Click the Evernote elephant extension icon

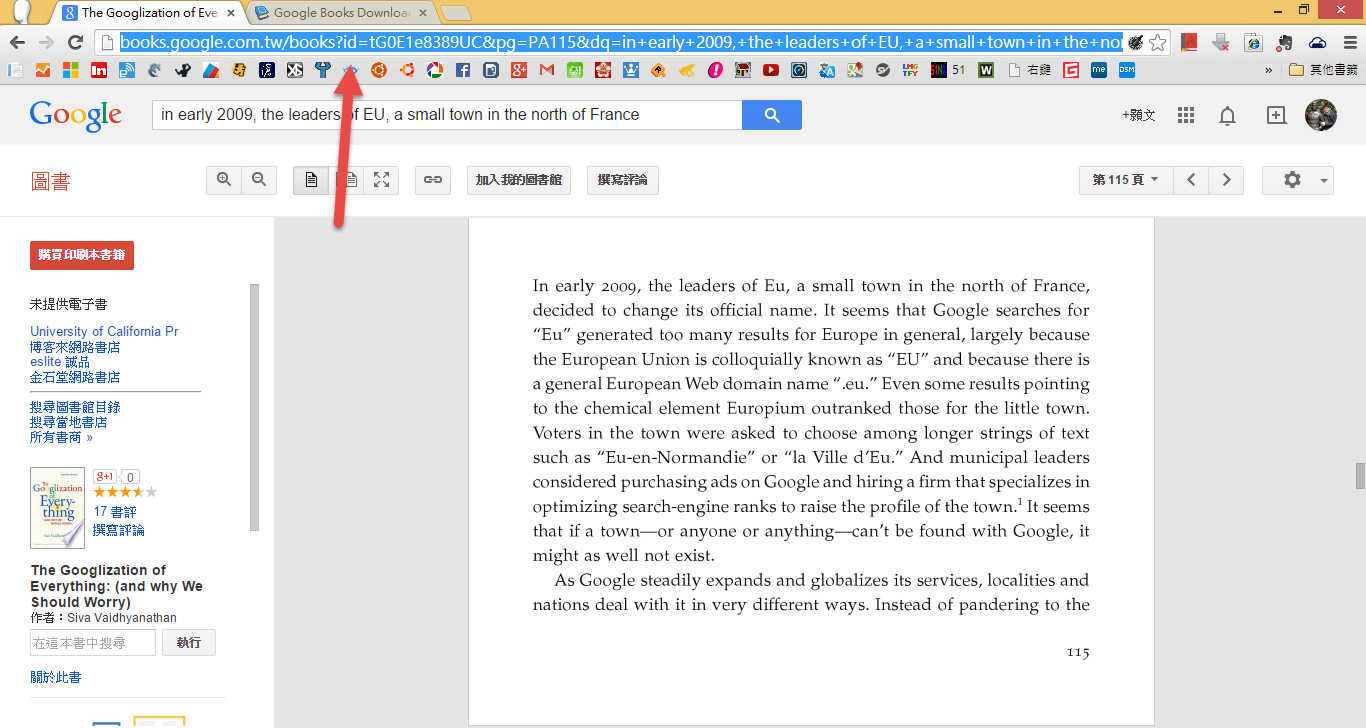(x=1286, y=42)
